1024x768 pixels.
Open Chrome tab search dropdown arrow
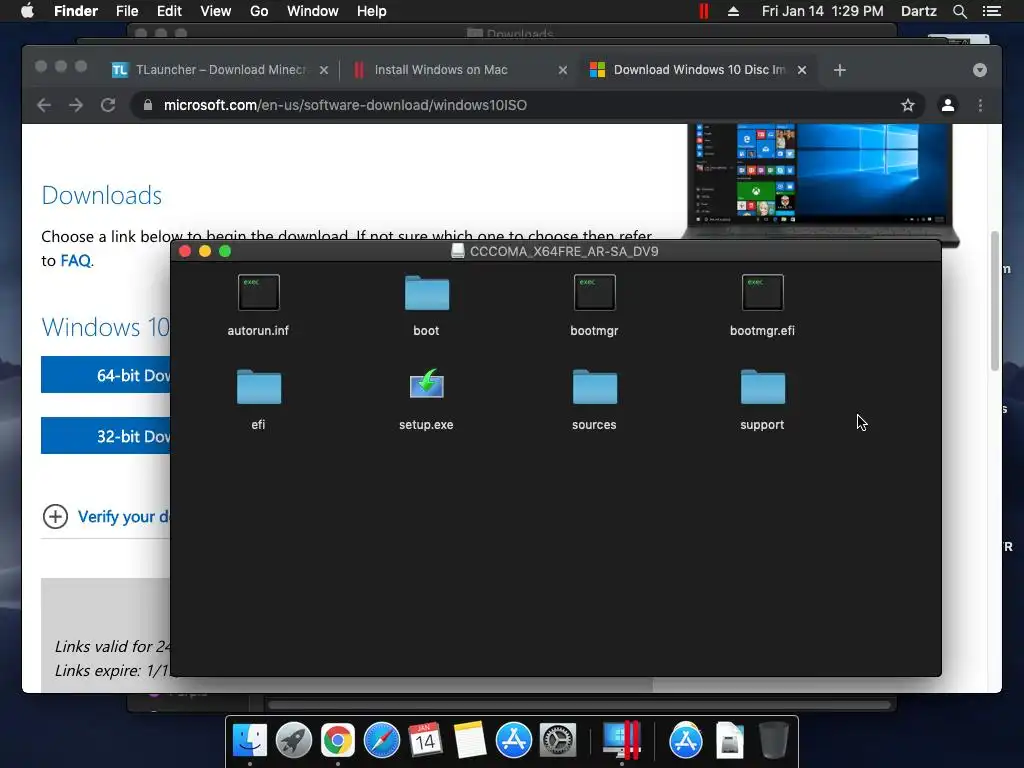coord(980,70)
